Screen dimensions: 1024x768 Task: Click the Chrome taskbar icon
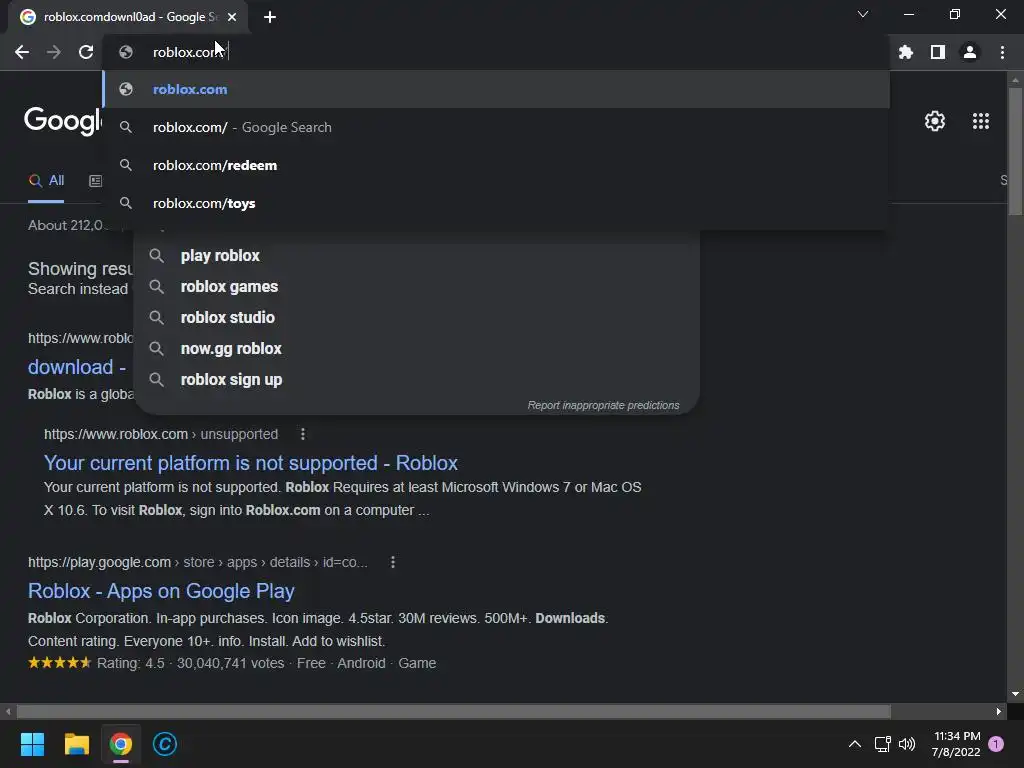[x=121, y=744]
